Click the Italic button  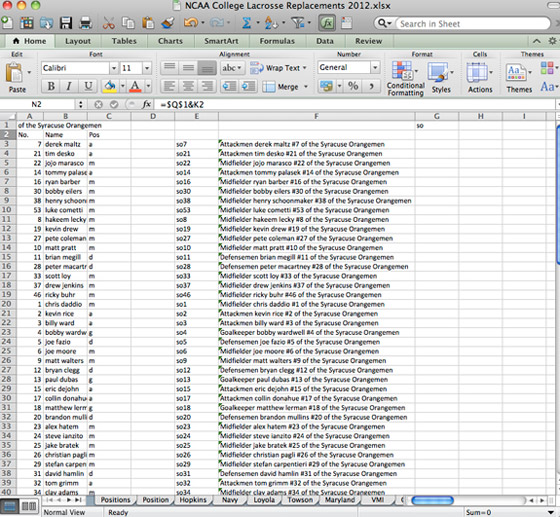[x=69, y=86]
